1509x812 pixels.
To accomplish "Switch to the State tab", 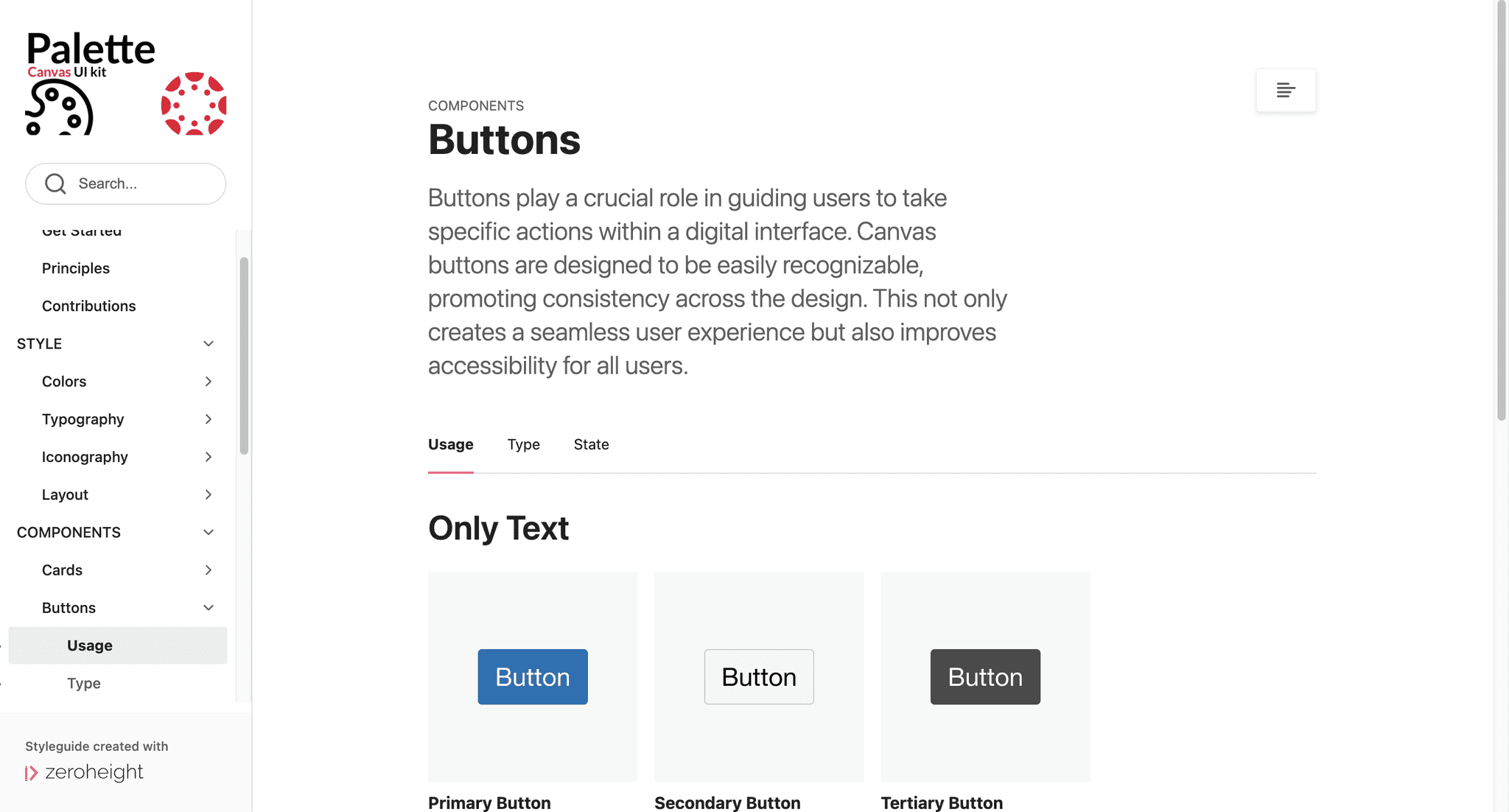I will pos(591,444).
